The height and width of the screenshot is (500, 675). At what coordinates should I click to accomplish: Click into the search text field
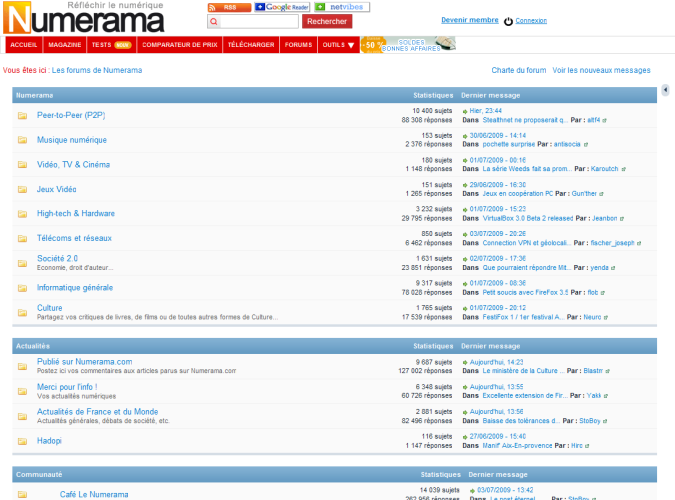pyautogui.click(x=258, y=21)
